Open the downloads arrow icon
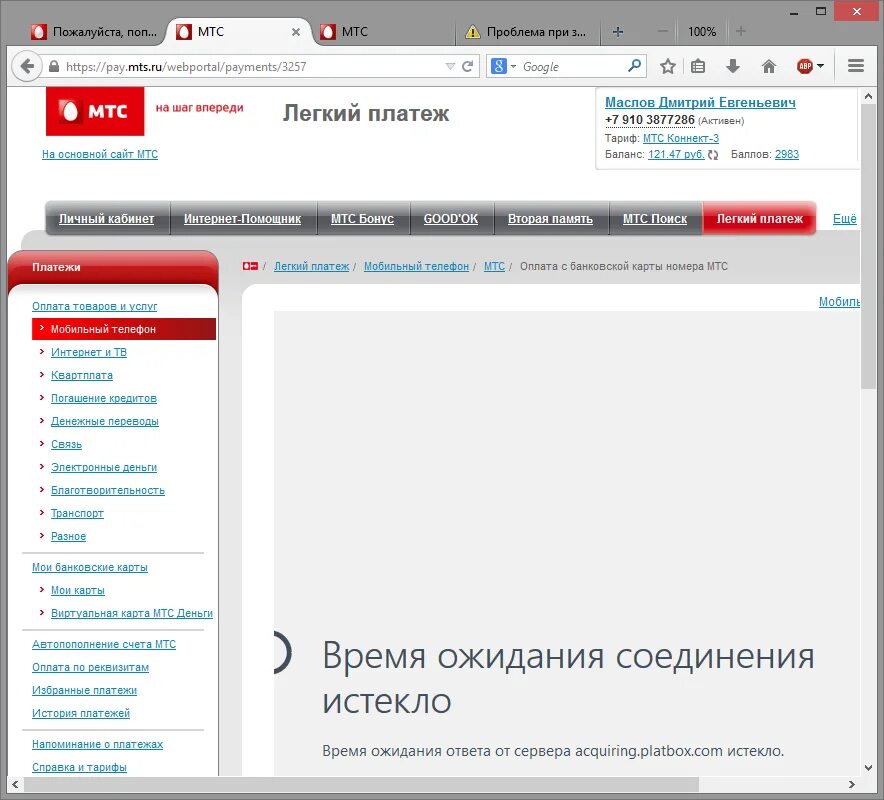The width and height of the screenshot is (884, 800). pos(732,67)
